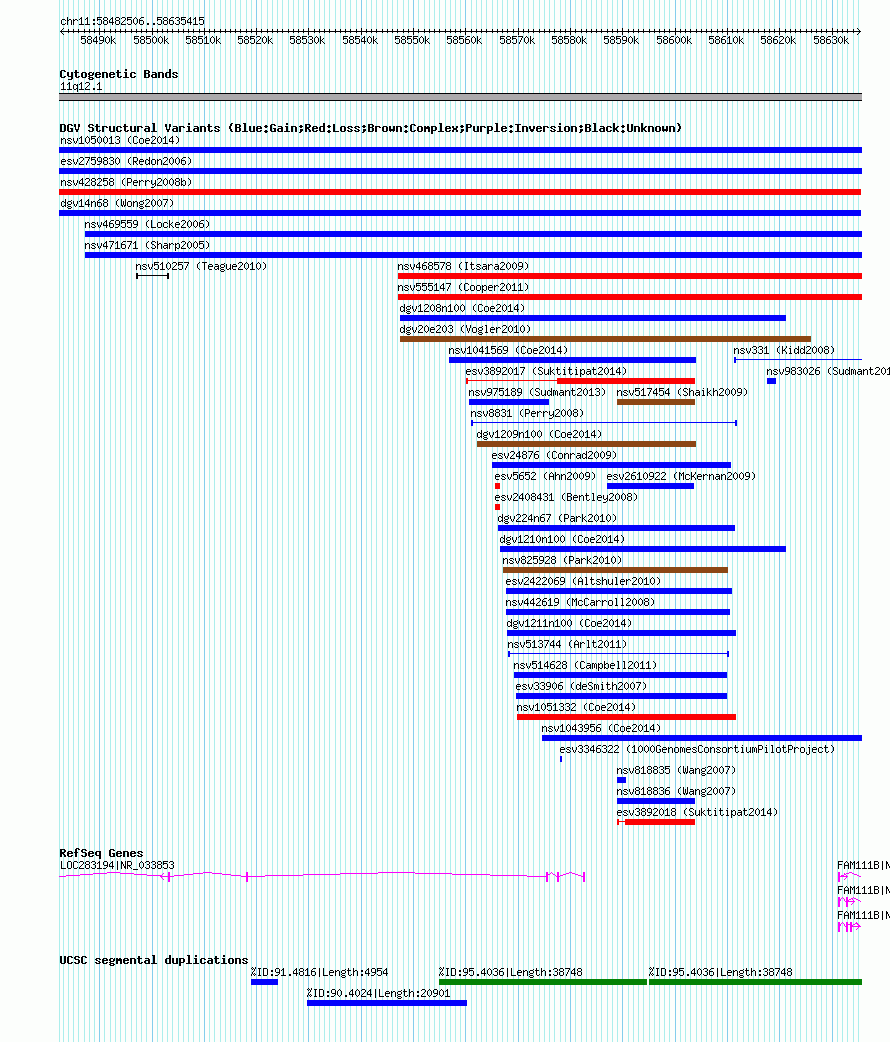Select nsv825928 (Park2010) brown bar

click(615, 570)
